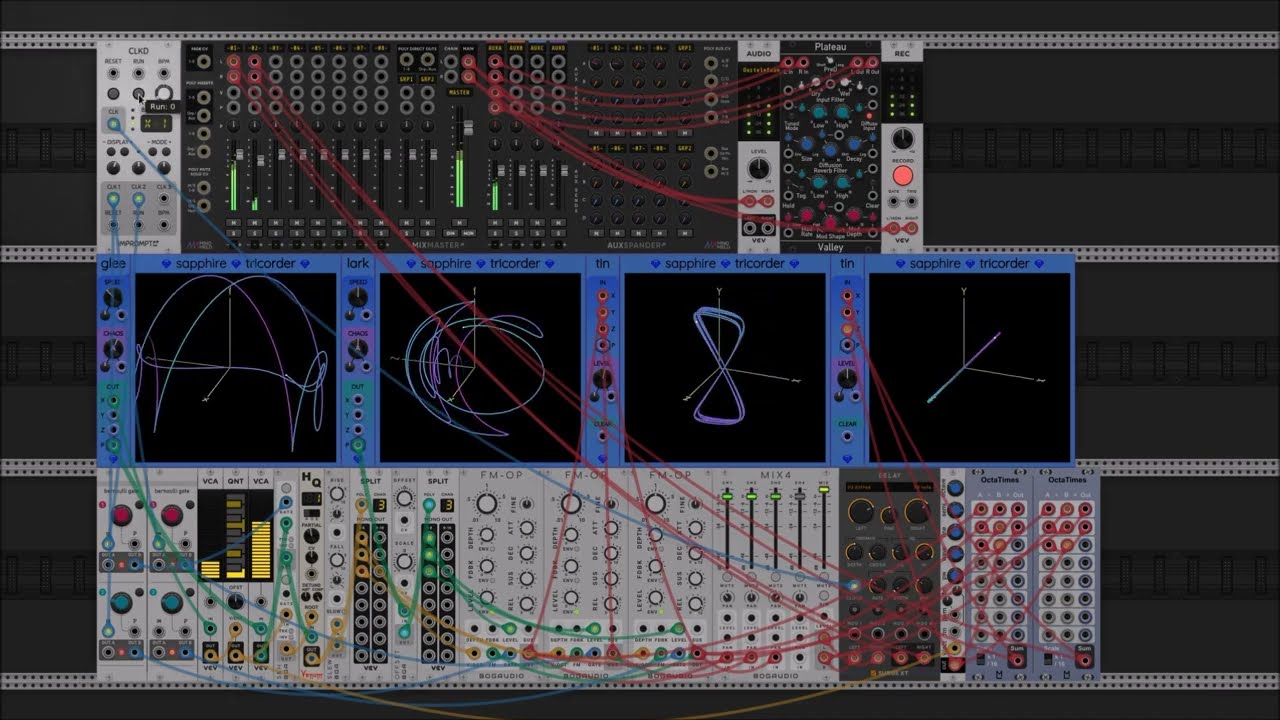The height and width of the screenshot is (720, 1280).
Task: Click the CLKD ratio display showing X 1
Action: coord(156,123)
